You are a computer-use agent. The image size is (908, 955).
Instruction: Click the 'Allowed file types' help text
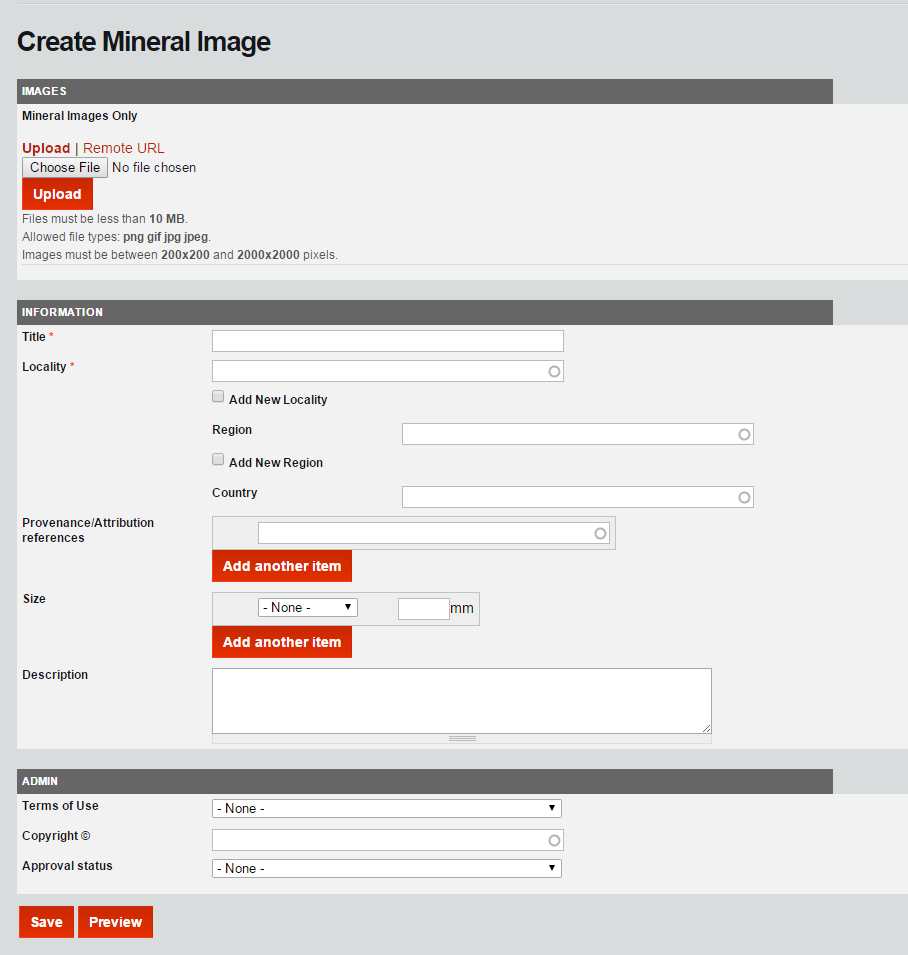116,237
